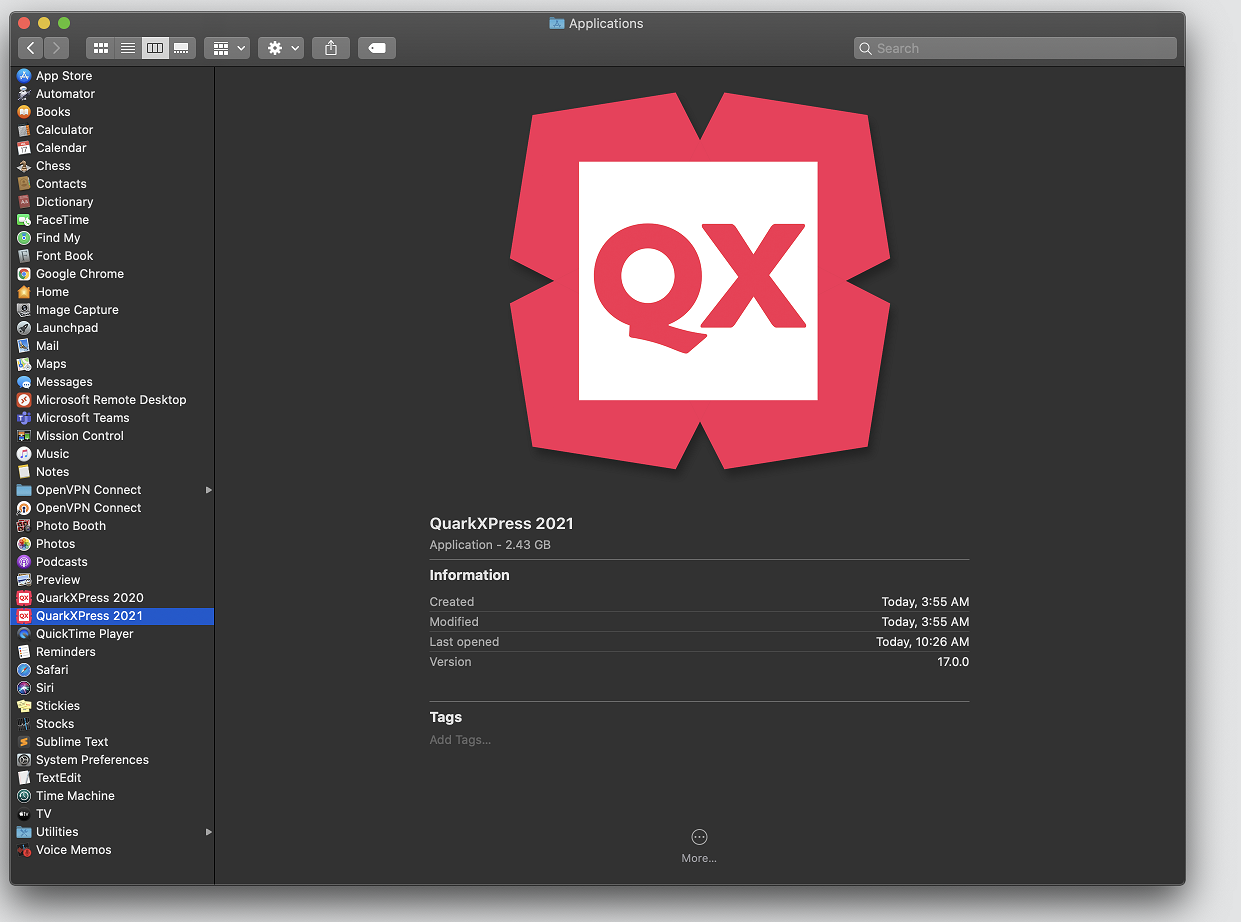Open Google Chrome from the sidebar
The image size is (1241, 922).
(x=79, y=273)
